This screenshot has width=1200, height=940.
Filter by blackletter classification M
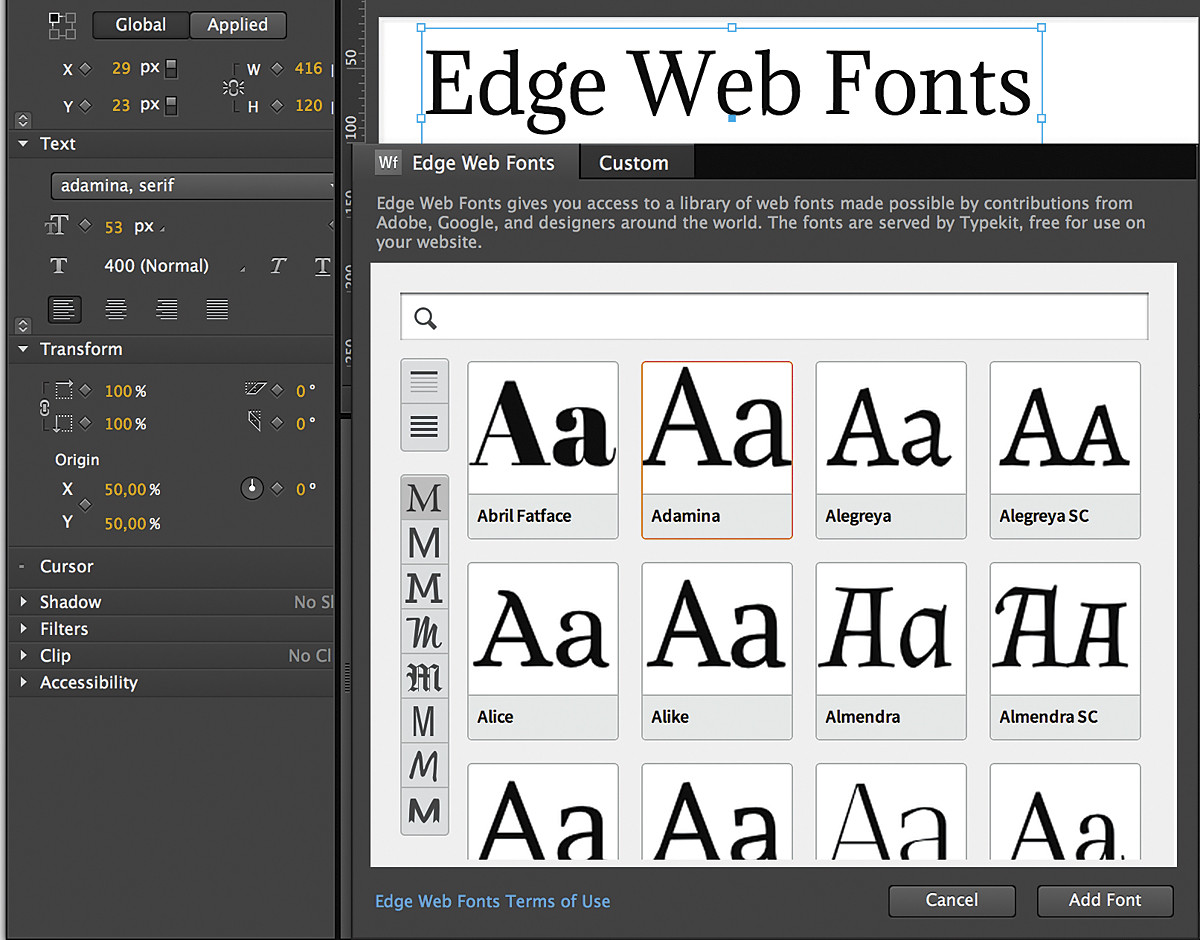424,677
